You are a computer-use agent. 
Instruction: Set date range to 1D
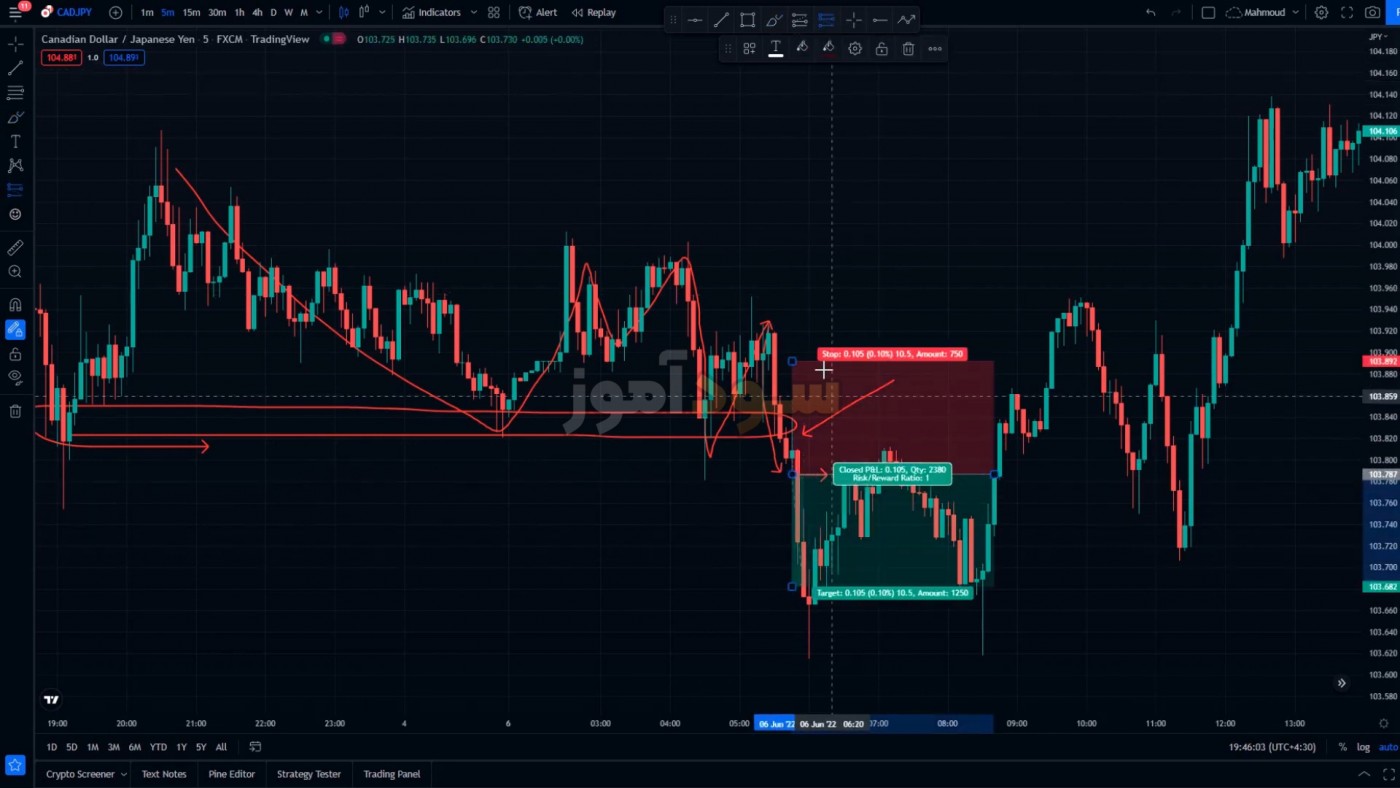(52, 747)
